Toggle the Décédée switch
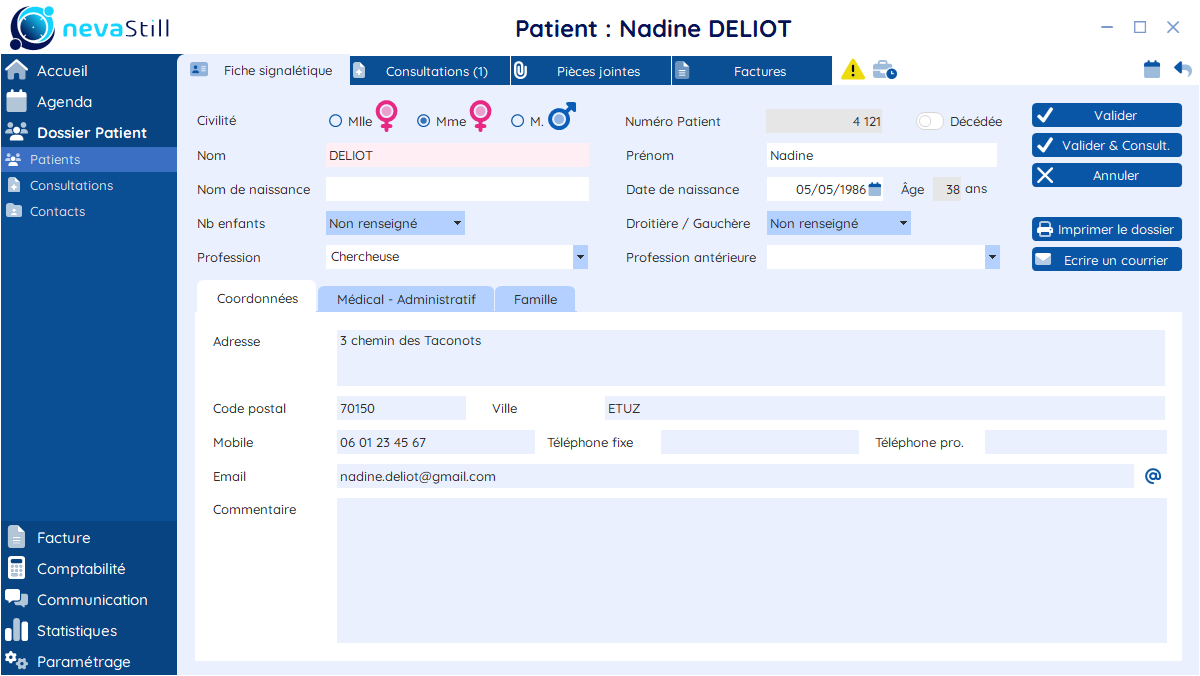This screenshot has width=1200, height=676. [930, 121]
